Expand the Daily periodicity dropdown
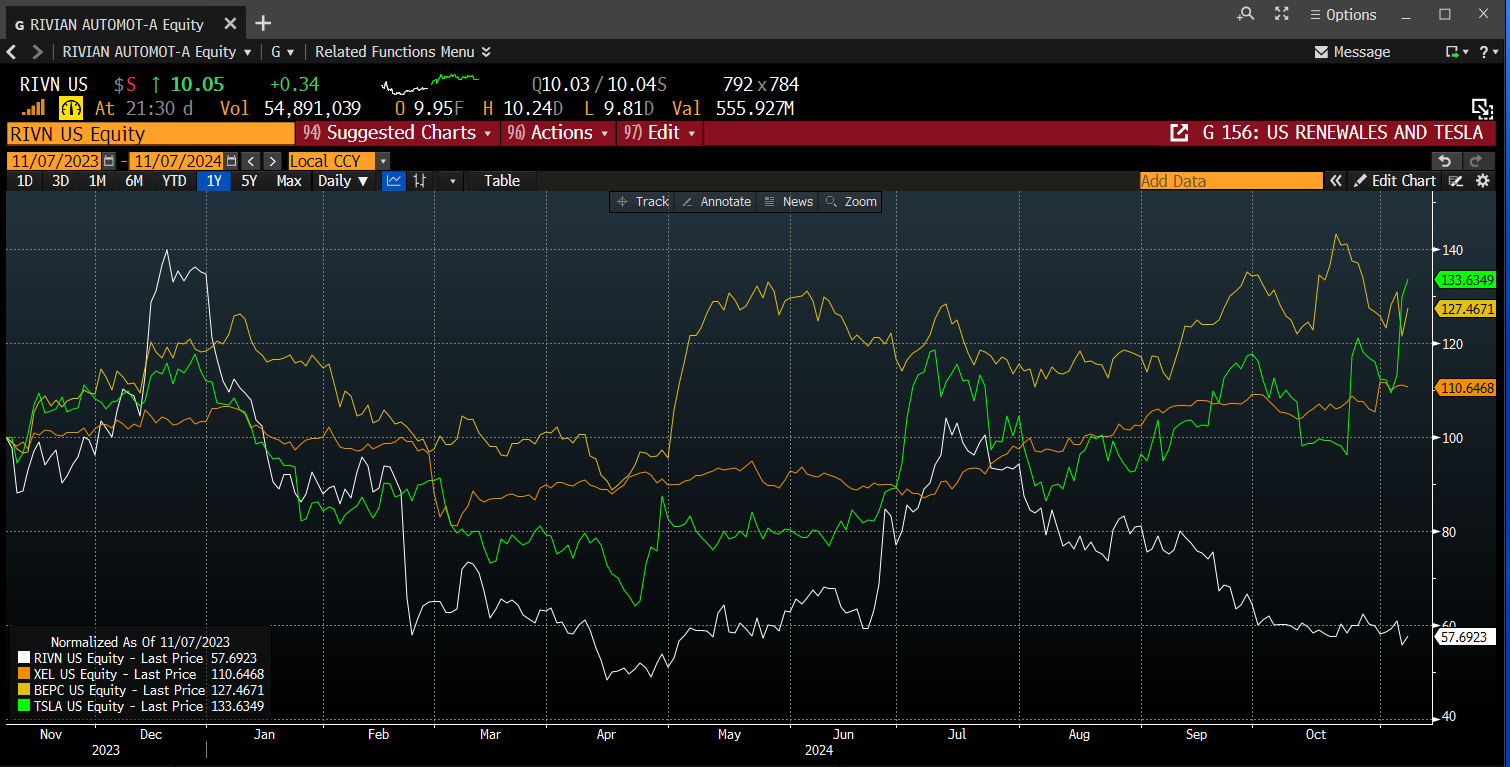1510x767 pixels. tap(343, 181)
